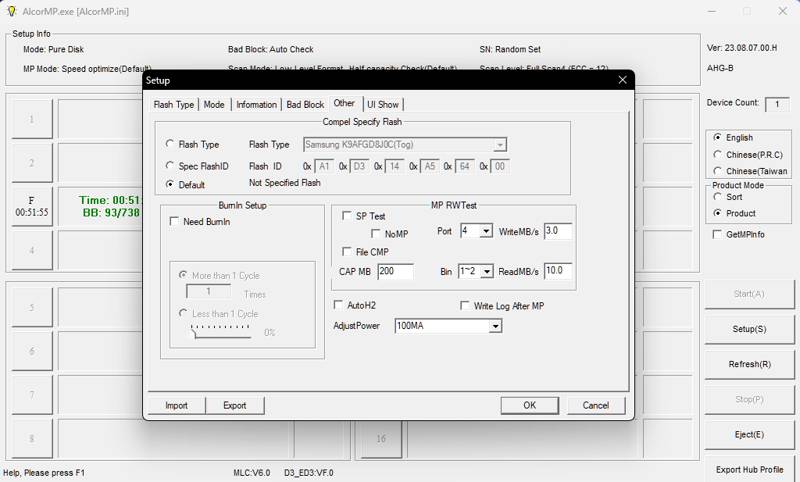800x482 pixels.
Task: Select the UI Show tab
Action: coord(383,104)
